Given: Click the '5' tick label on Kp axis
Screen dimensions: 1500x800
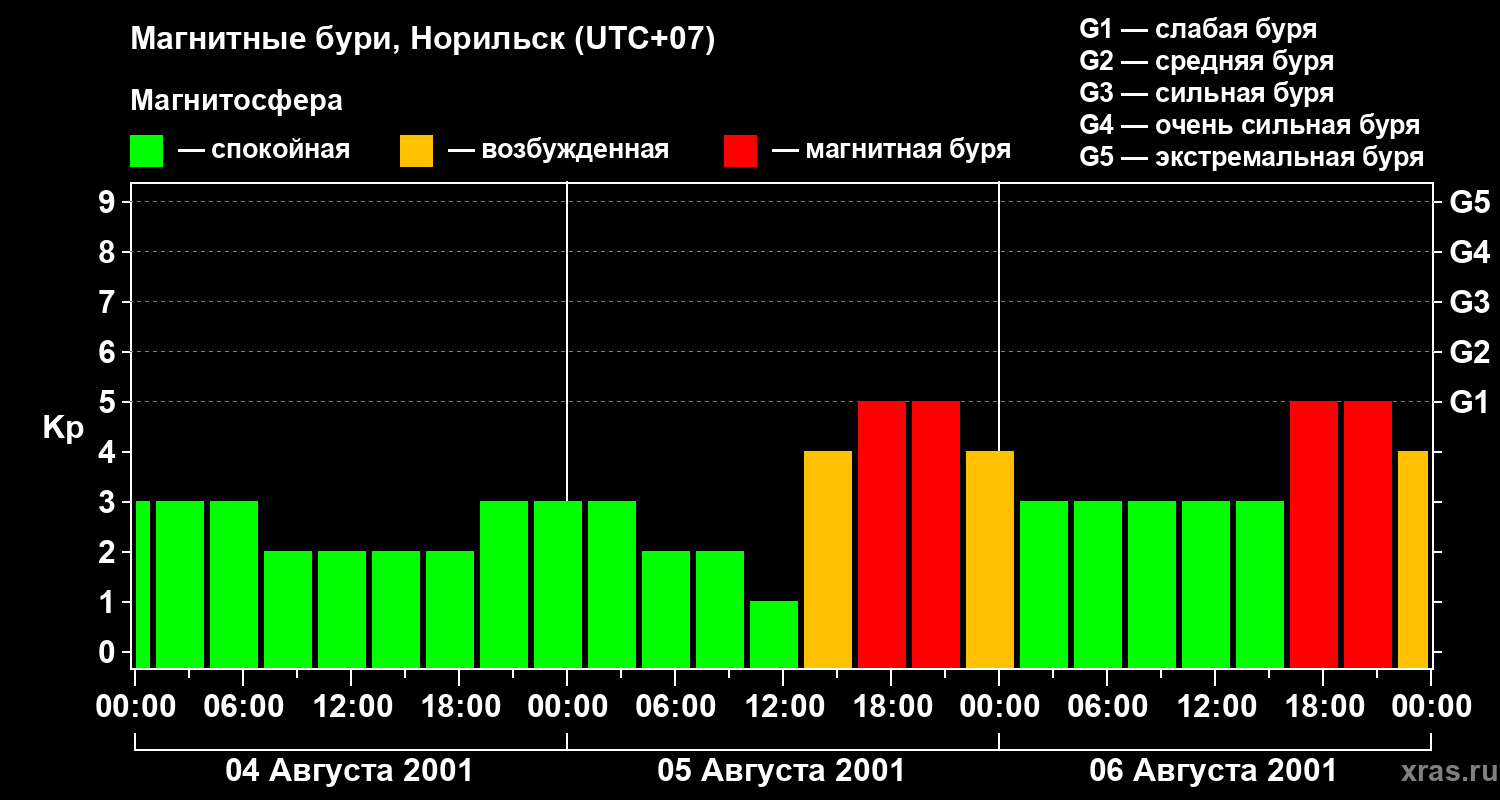Looking at the screenshot, I should coord(109,402).
